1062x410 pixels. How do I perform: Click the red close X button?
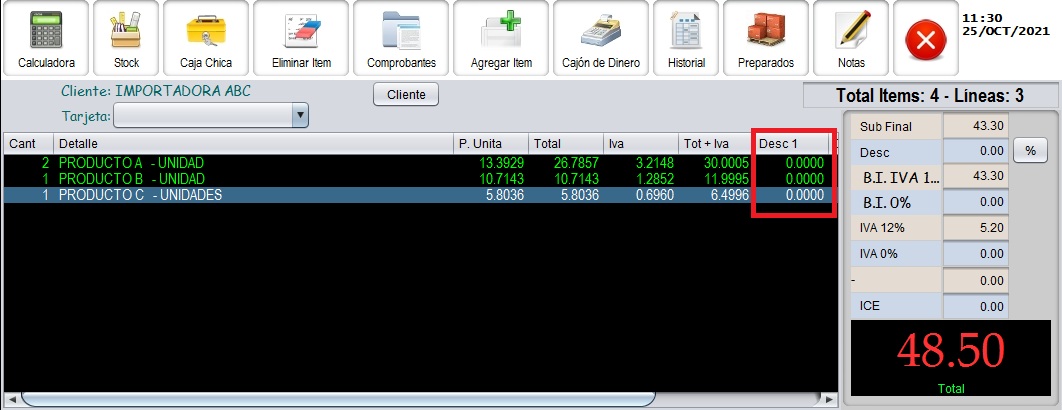click(x=925, y=43)
